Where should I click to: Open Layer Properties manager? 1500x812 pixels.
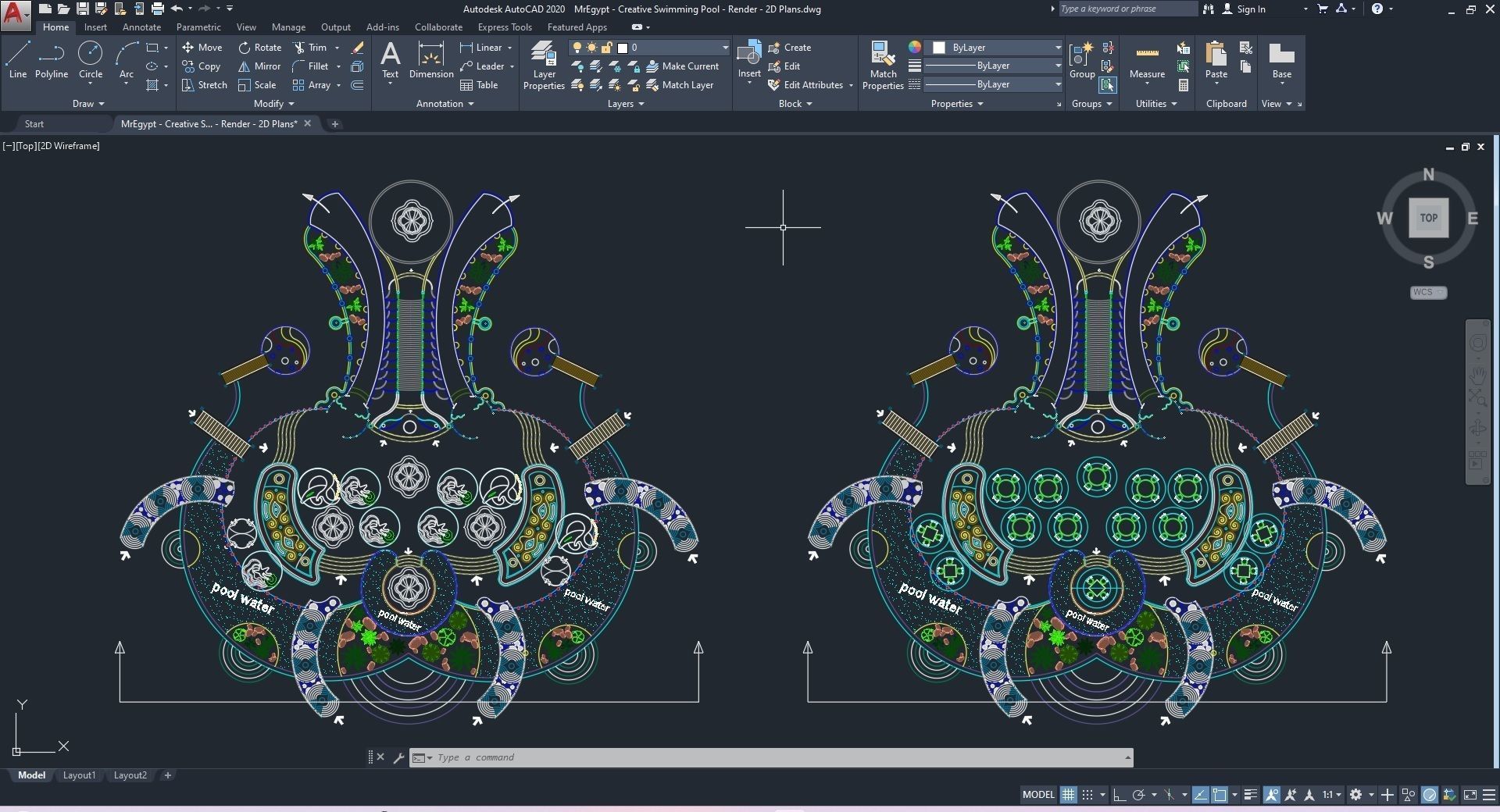(x=544, y=66)
